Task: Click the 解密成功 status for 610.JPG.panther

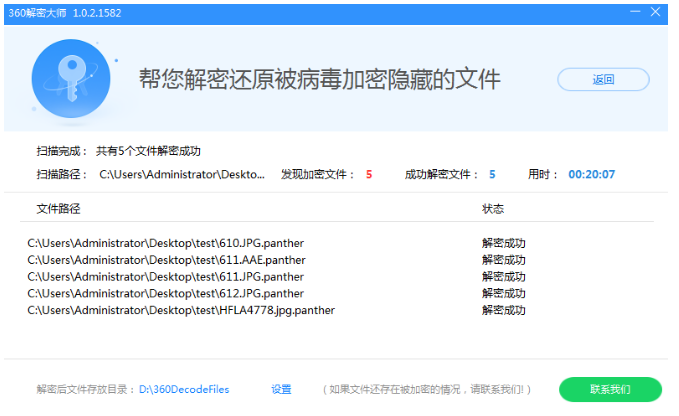Action: click(504, 243)
